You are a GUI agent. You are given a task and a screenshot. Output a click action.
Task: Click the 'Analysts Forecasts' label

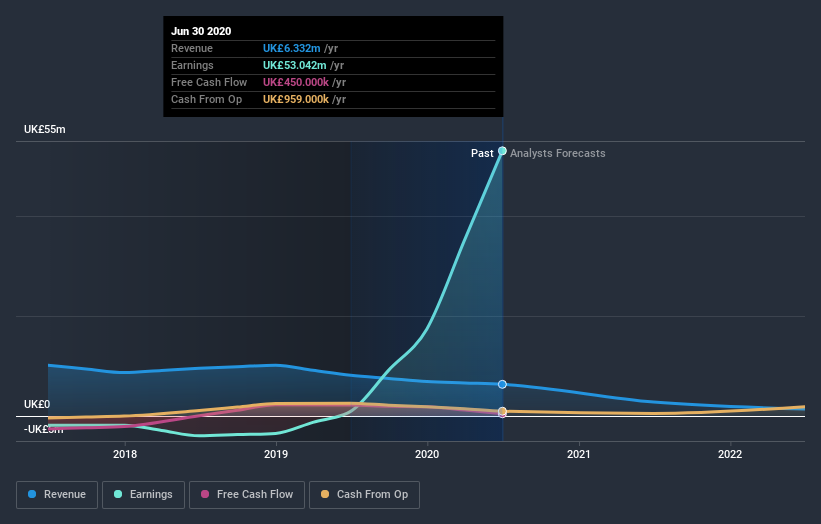(558, 153)
